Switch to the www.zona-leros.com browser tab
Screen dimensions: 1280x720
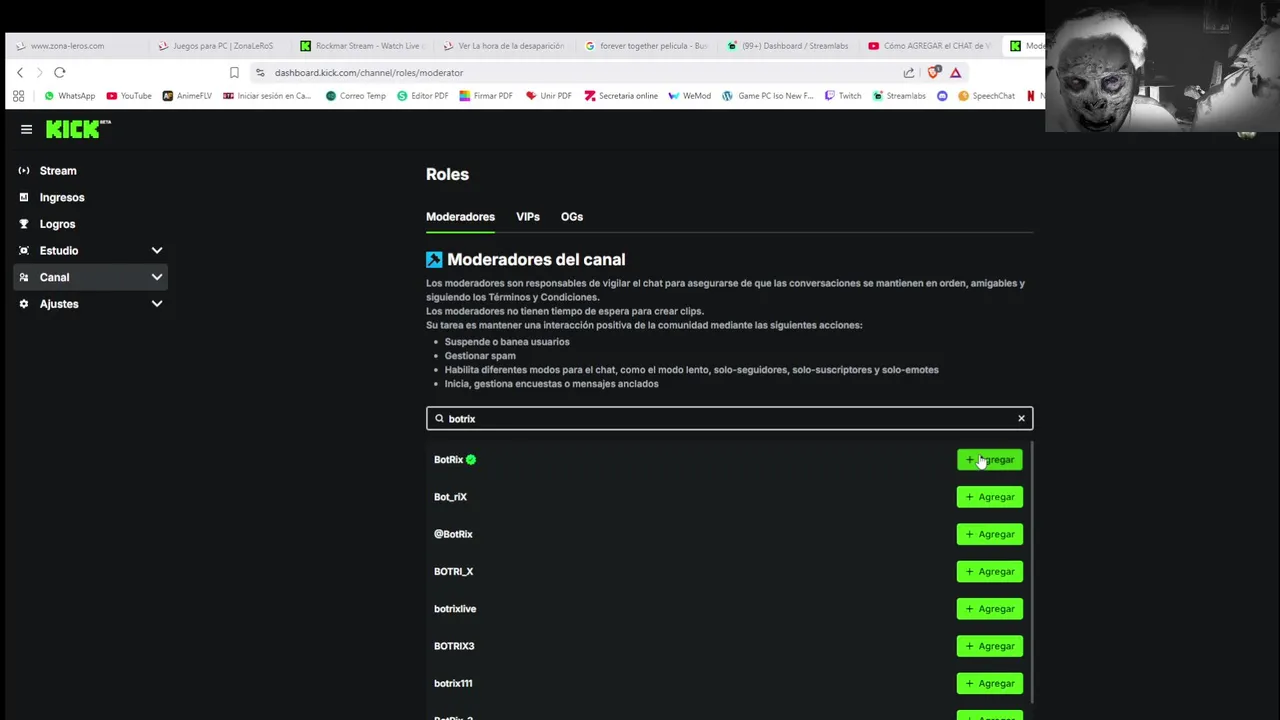(x=80, y=46)
